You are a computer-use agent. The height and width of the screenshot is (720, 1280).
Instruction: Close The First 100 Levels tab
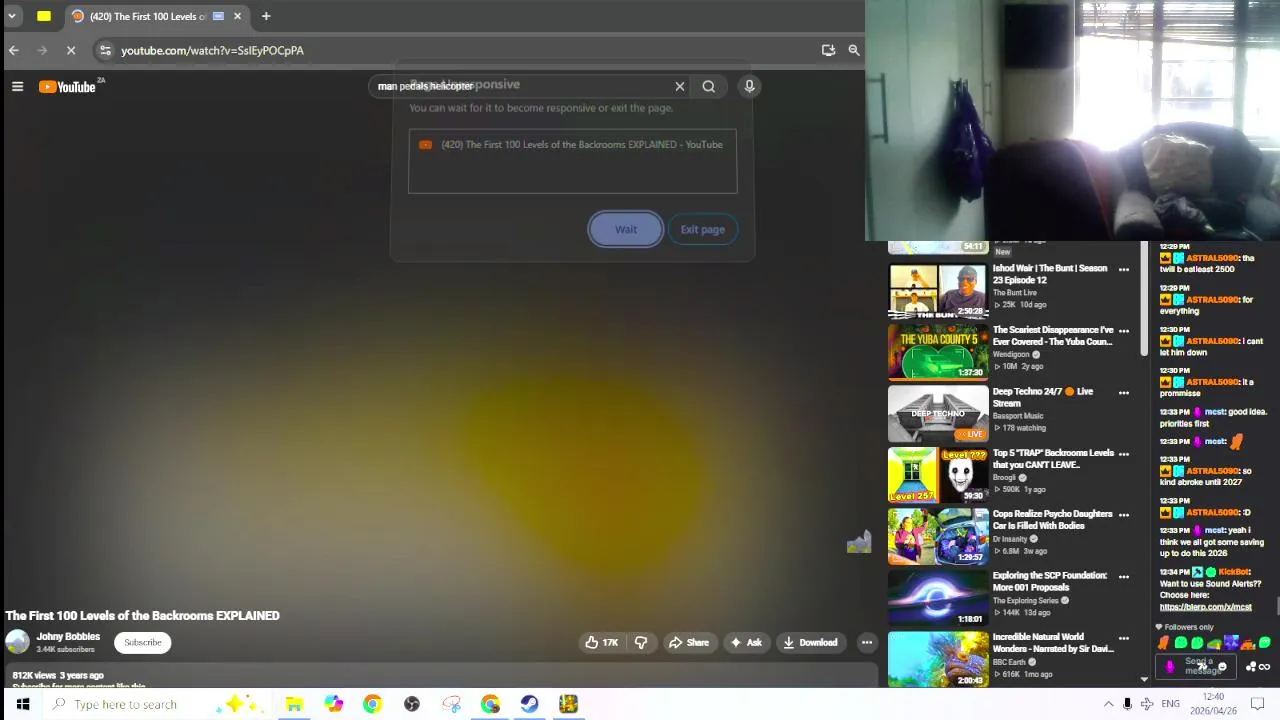click(237, 16)
